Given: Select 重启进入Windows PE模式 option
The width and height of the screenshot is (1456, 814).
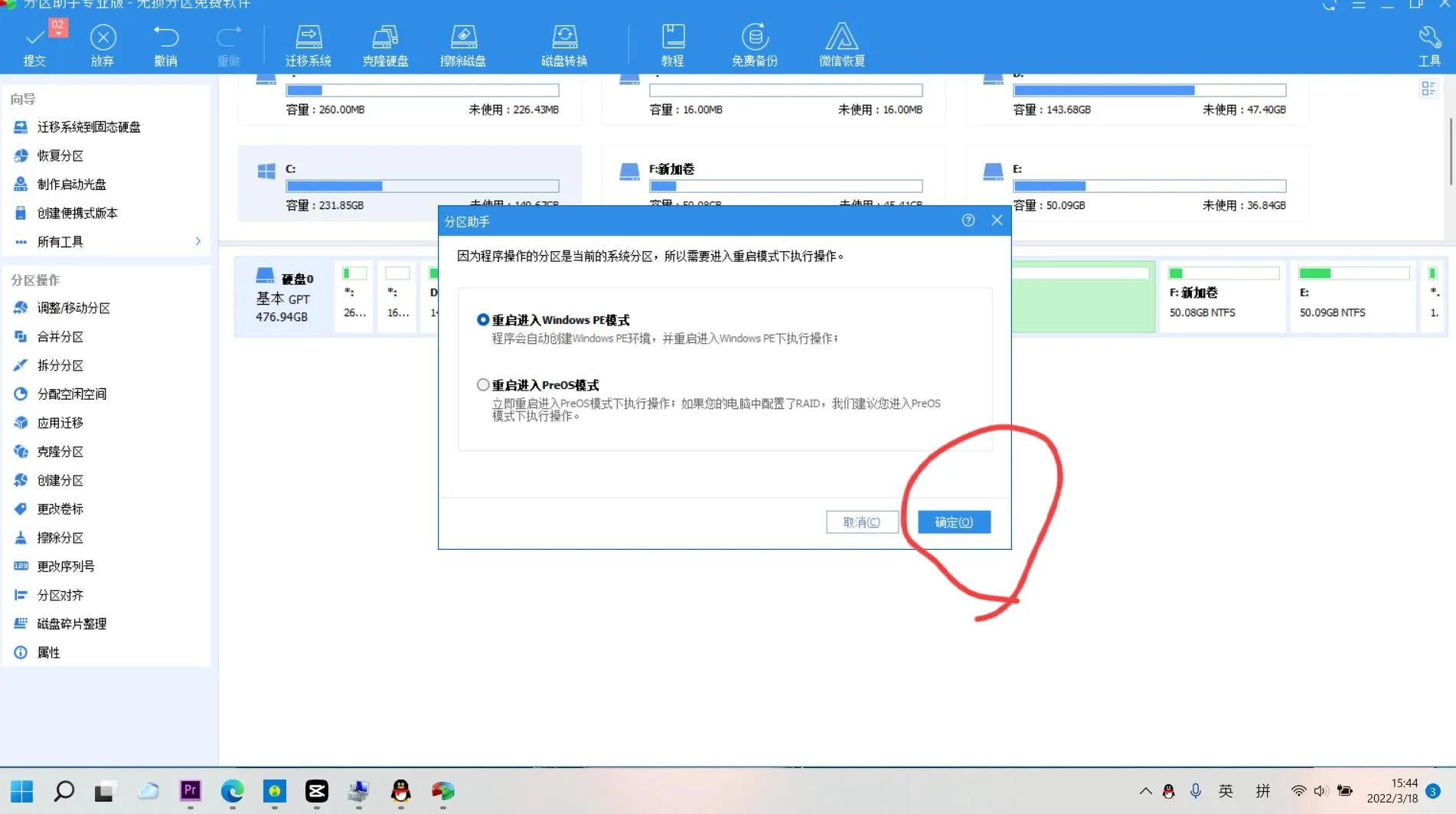Looking at the screenshot, I should (483, 320).
